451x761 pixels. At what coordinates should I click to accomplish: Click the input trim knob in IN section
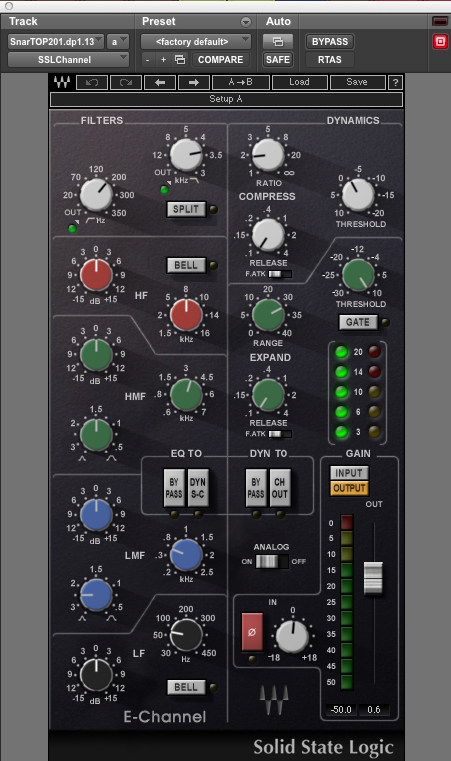tap(292, 636)
